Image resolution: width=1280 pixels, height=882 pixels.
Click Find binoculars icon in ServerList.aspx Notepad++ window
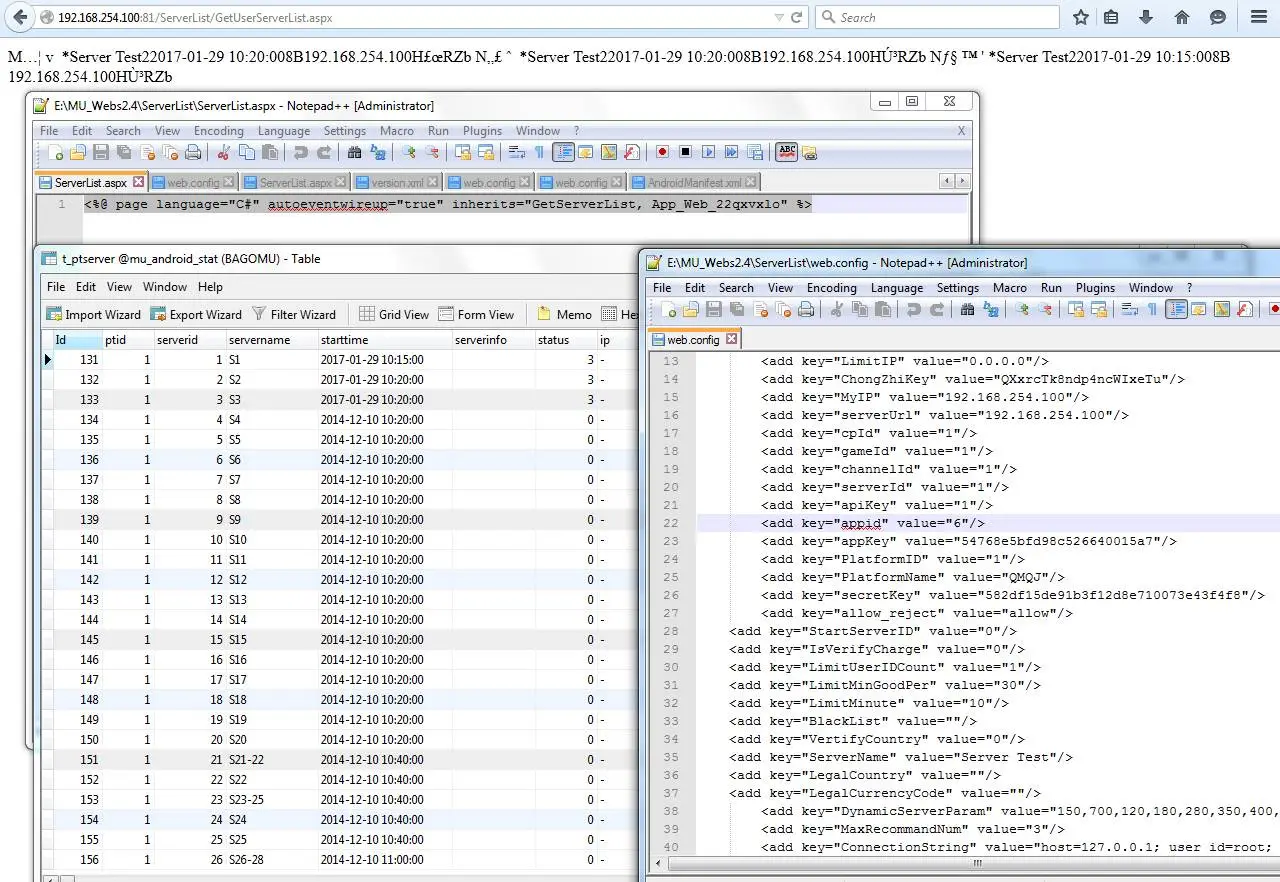(354, 153)
